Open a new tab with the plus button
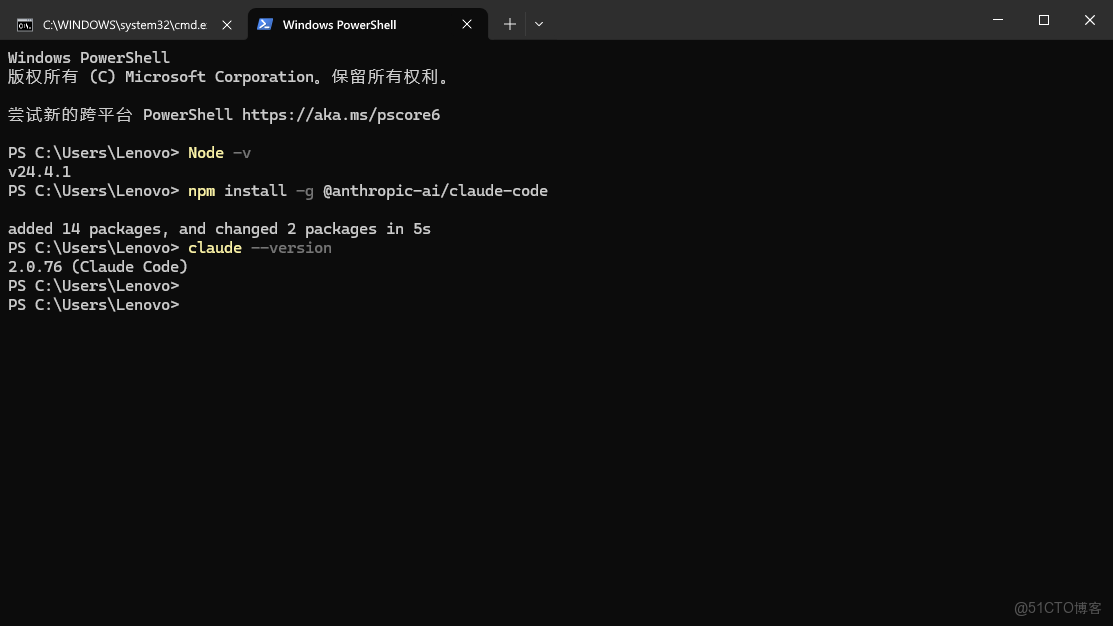 [510, 24]
